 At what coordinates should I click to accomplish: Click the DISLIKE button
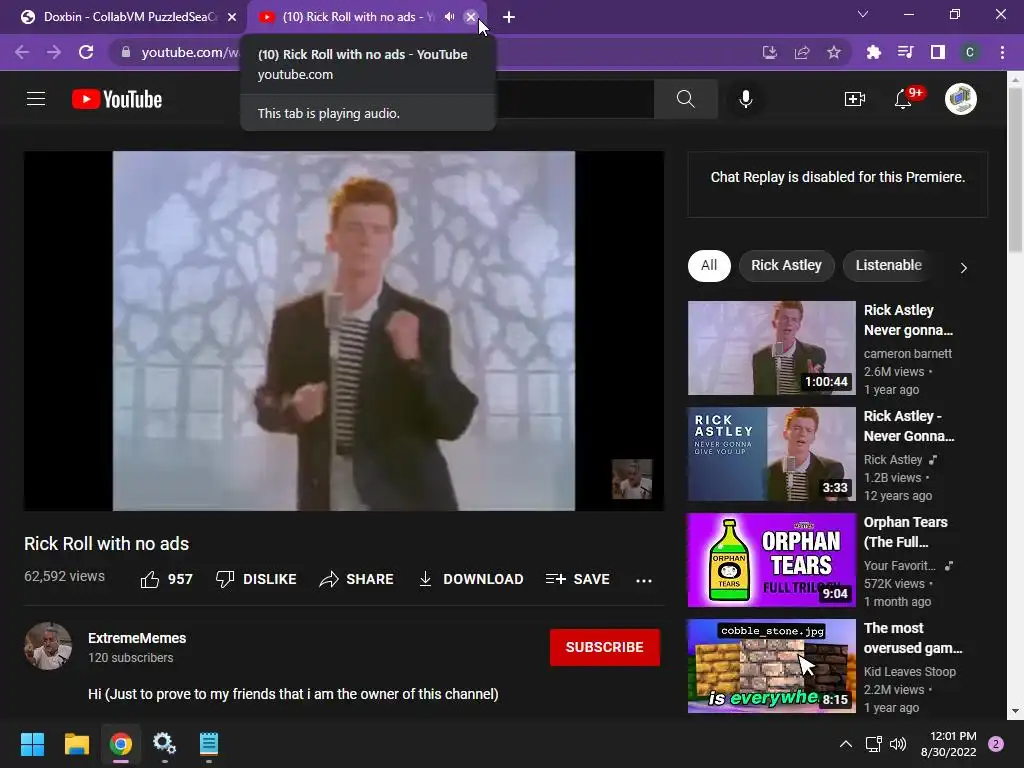point(256,579)
